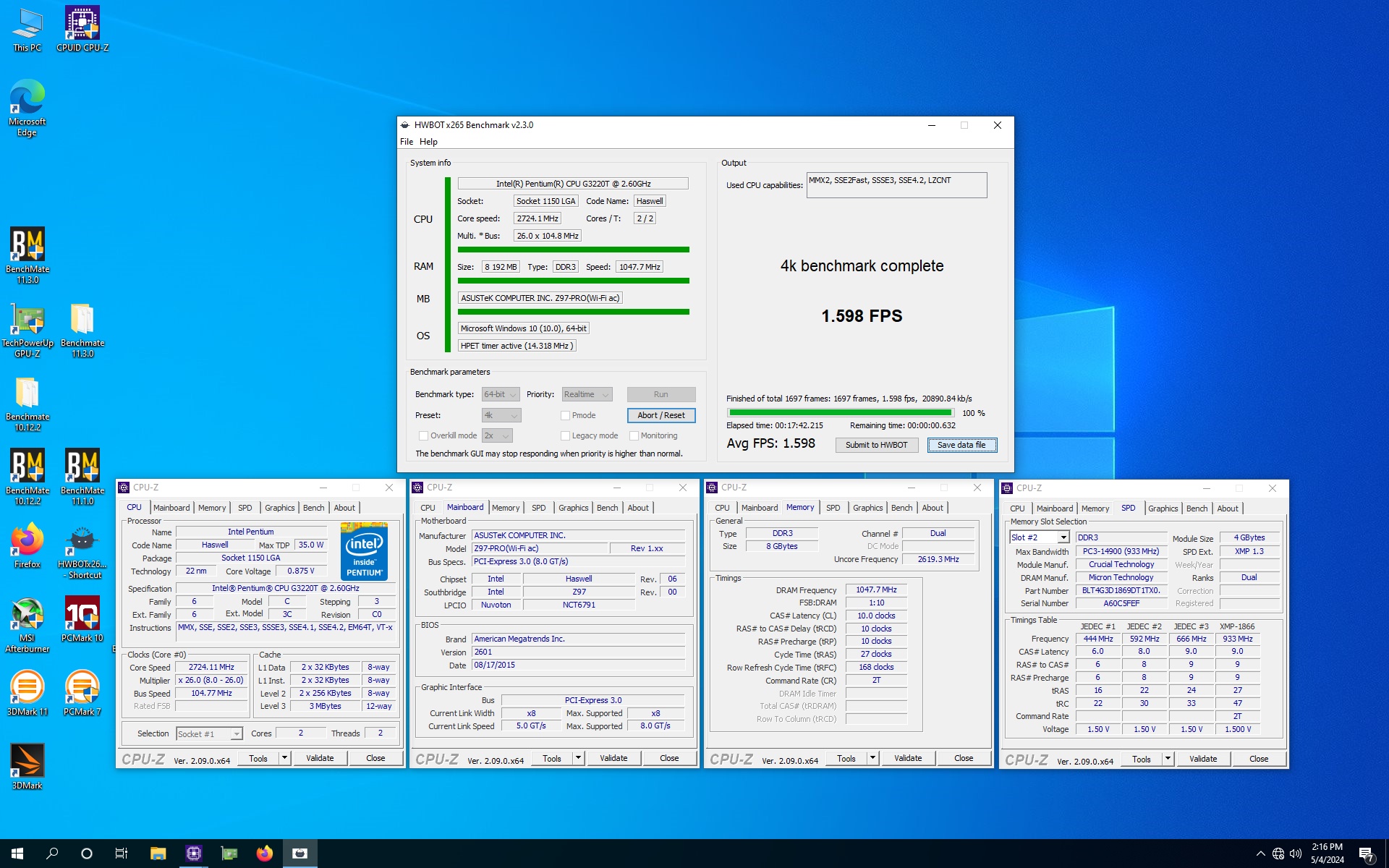Open TechPowerUp GPU-Z desktop icon
This screenshot has height=868, width=1389.
pos(27,329)
